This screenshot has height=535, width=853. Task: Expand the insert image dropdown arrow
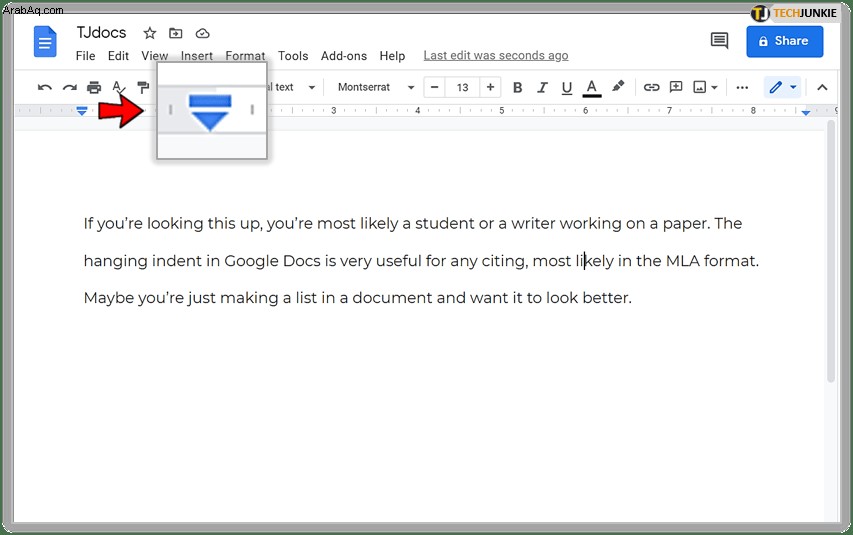tap(714, 88)
